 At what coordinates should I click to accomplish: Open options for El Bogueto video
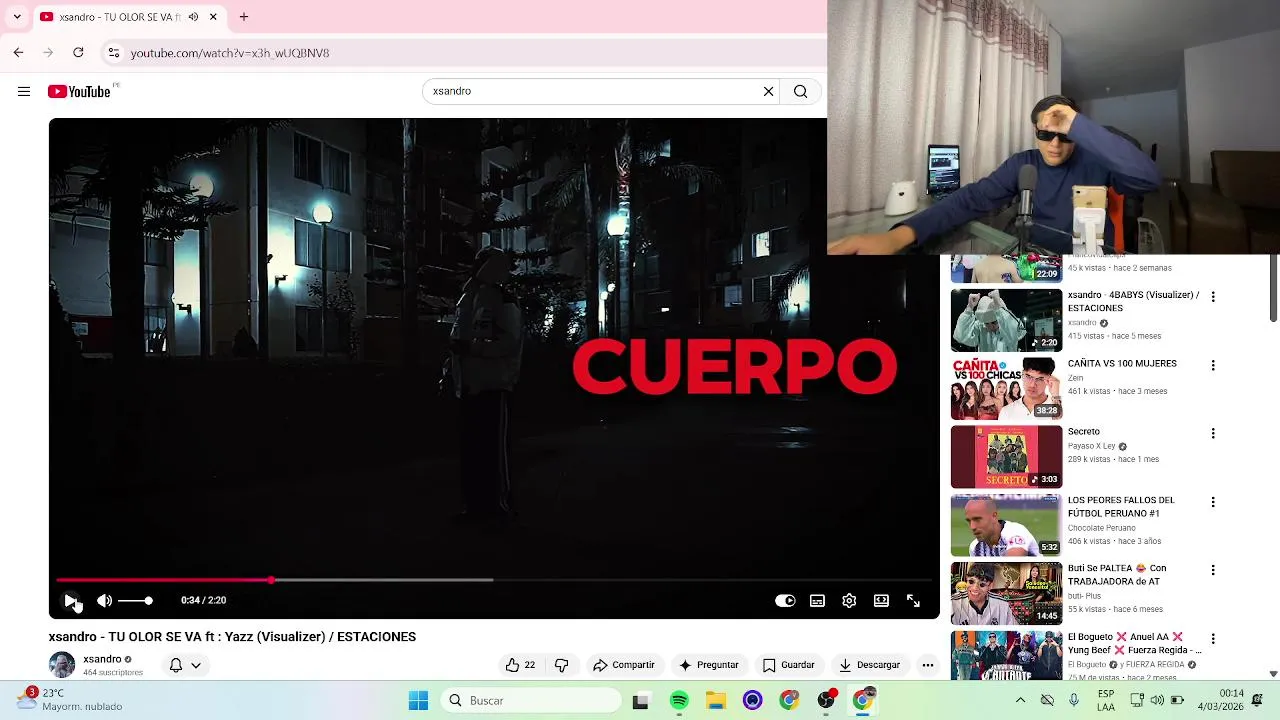click(1213, 638)
